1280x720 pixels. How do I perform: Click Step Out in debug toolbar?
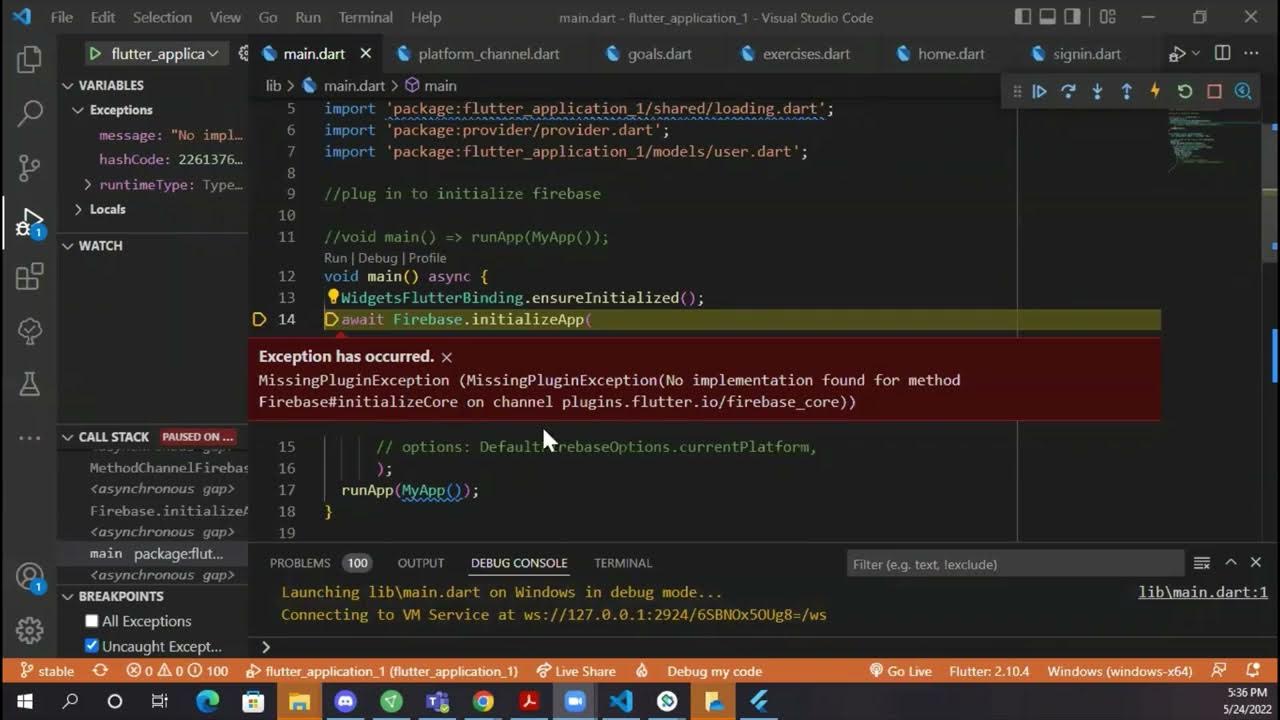[1126, 91]
